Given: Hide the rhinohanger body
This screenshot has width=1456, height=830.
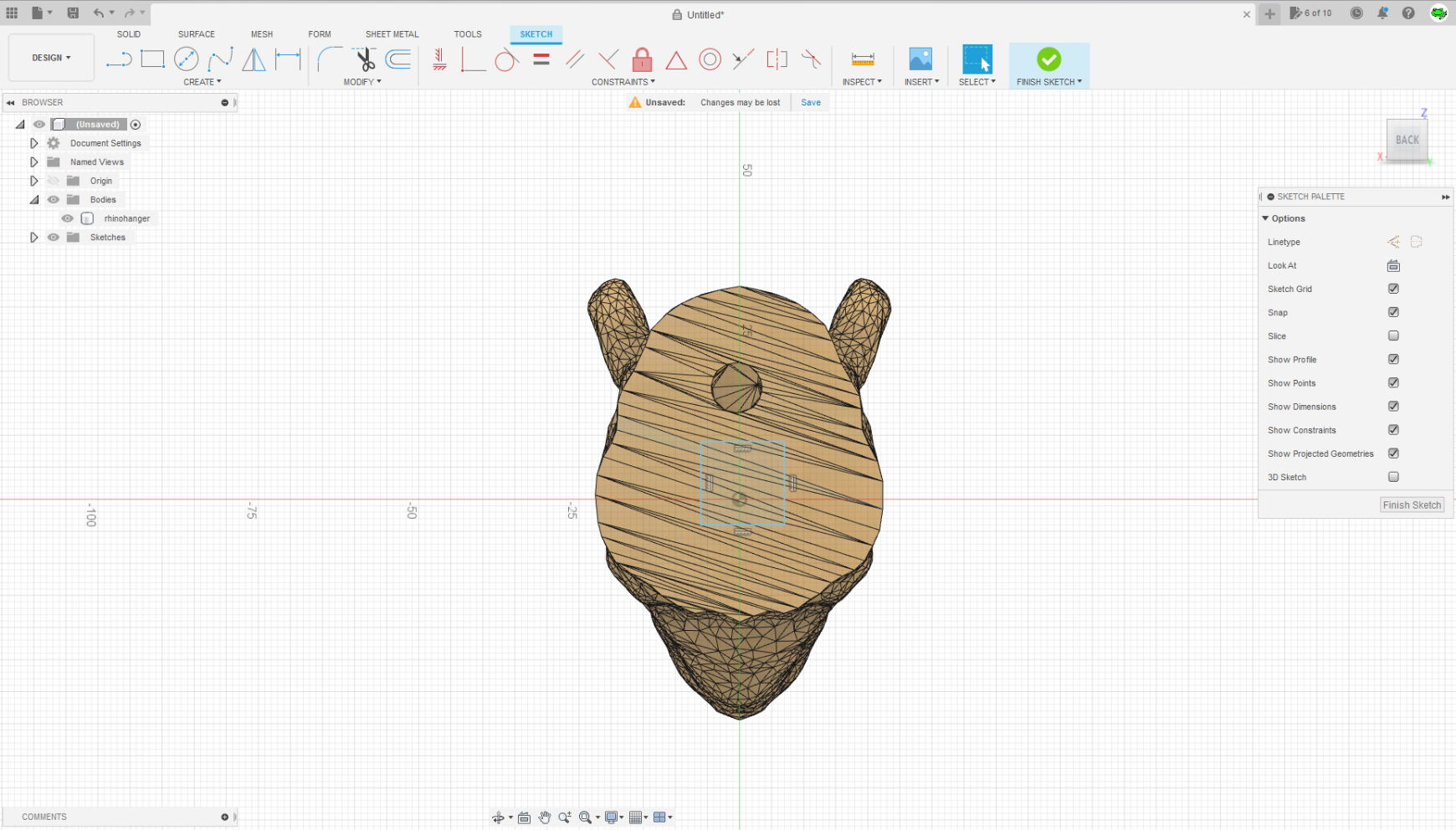Looking at the screenshot, I should (66, 218).
